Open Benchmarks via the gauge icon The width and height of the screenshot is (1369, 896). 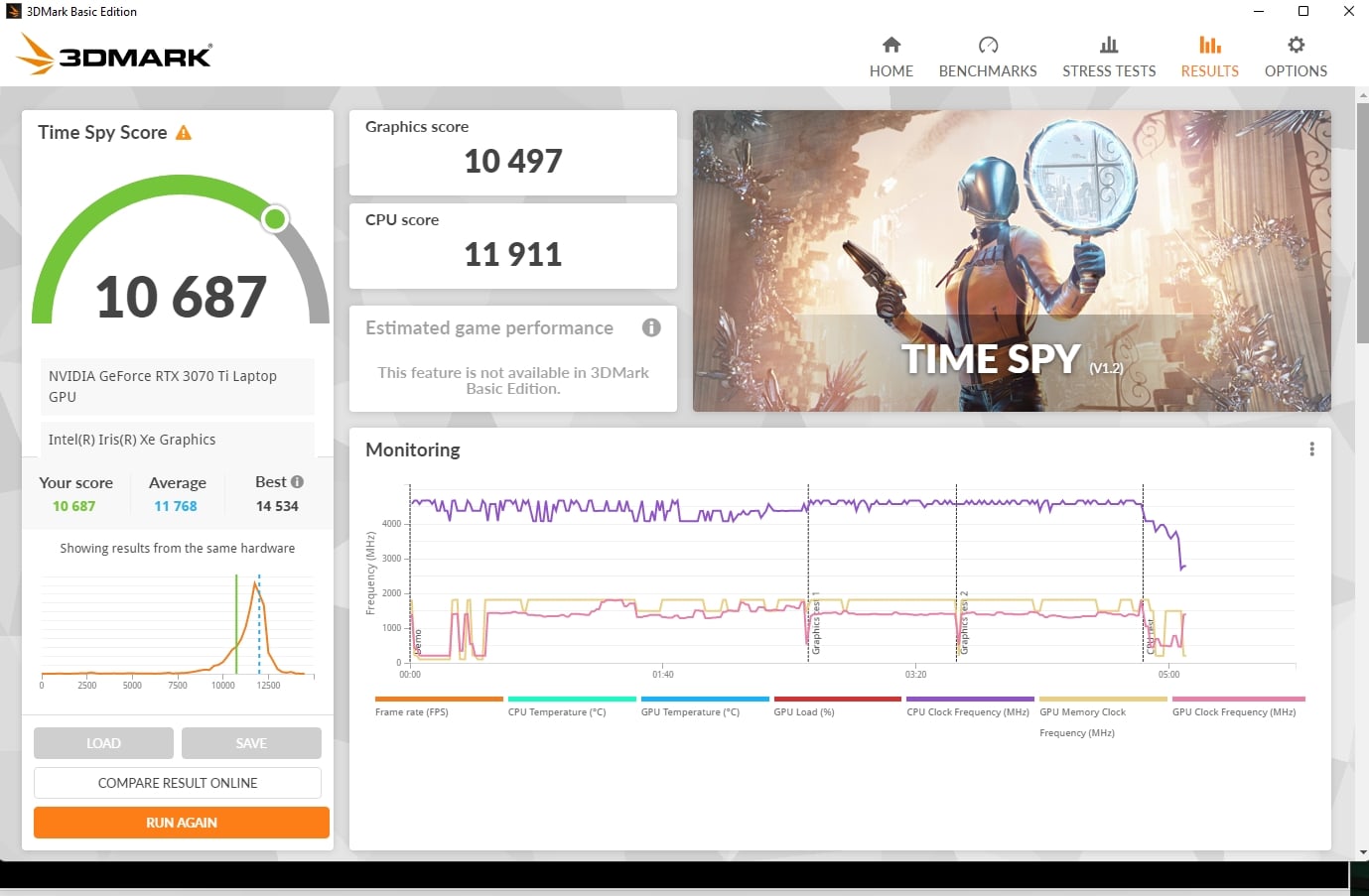[x=988, y=45]
